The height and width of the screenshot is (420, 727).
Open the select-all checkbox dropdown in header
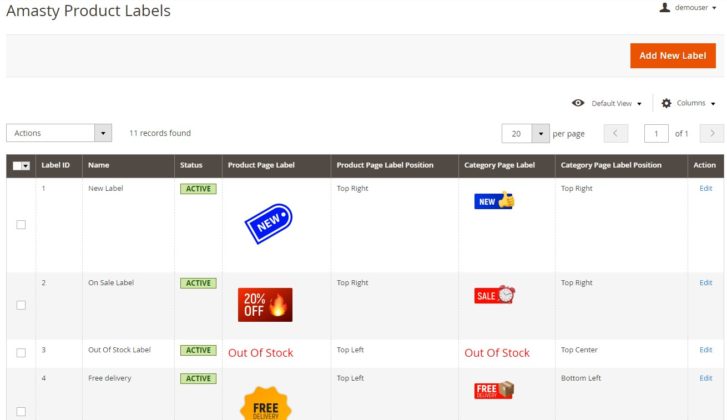(25, 166)
